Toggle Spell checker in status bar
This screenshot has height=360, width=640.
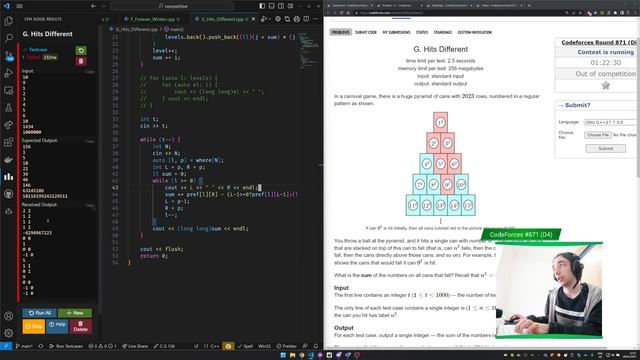click(x=245, y=346)
